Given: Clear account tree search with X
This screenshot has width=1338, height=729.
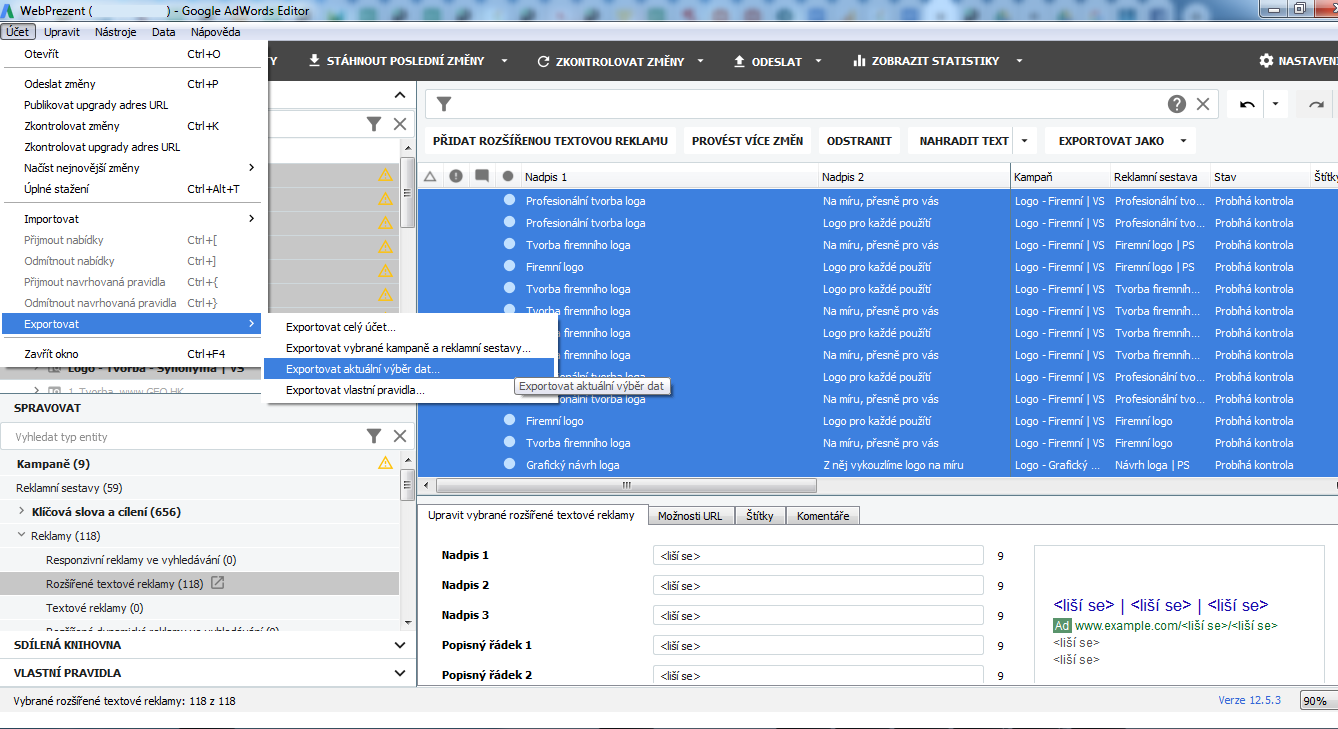Looking at the screenshot, I should pos(400,124).
